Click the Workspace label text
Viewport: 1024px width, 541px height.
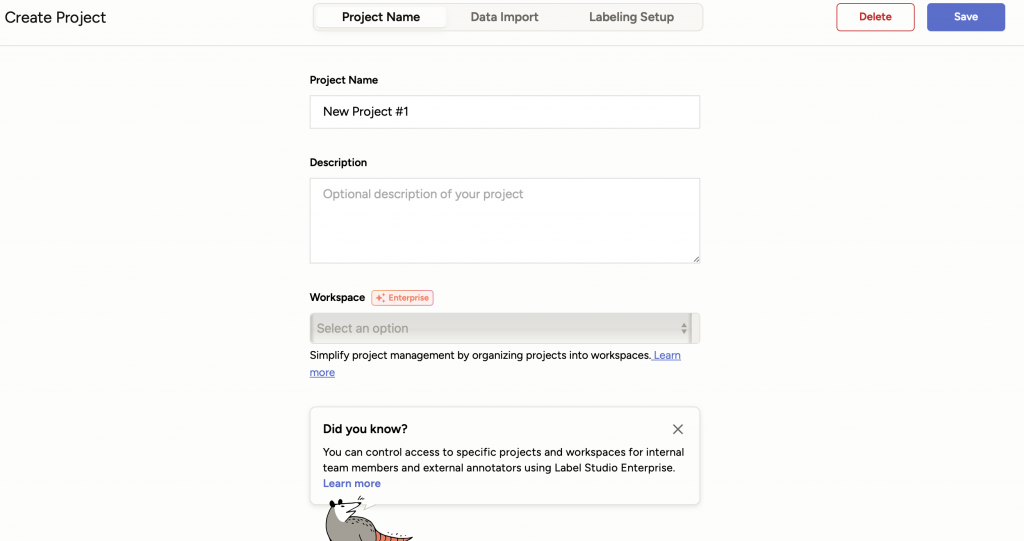click(337, 297)
